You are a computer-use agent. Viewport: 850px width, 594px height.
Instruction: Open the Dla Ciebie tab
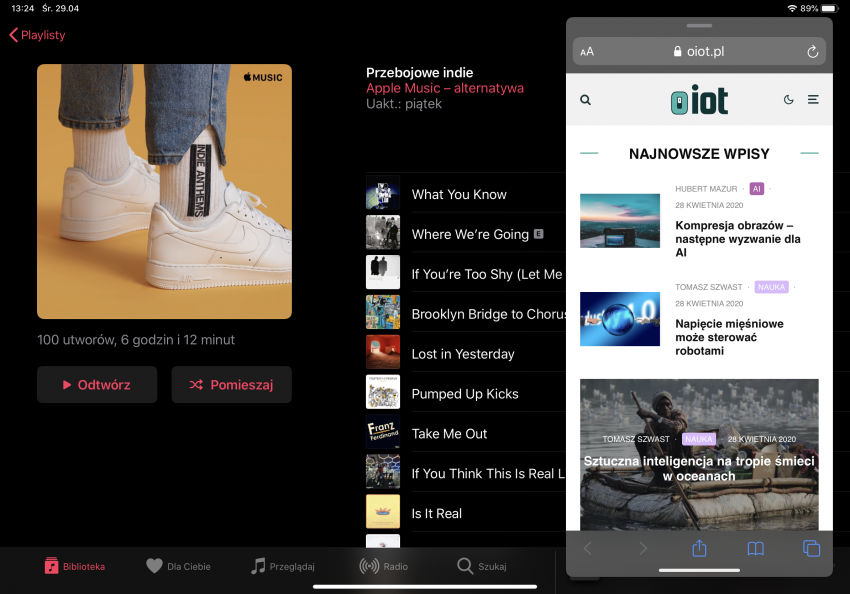[x=178, y=566]
